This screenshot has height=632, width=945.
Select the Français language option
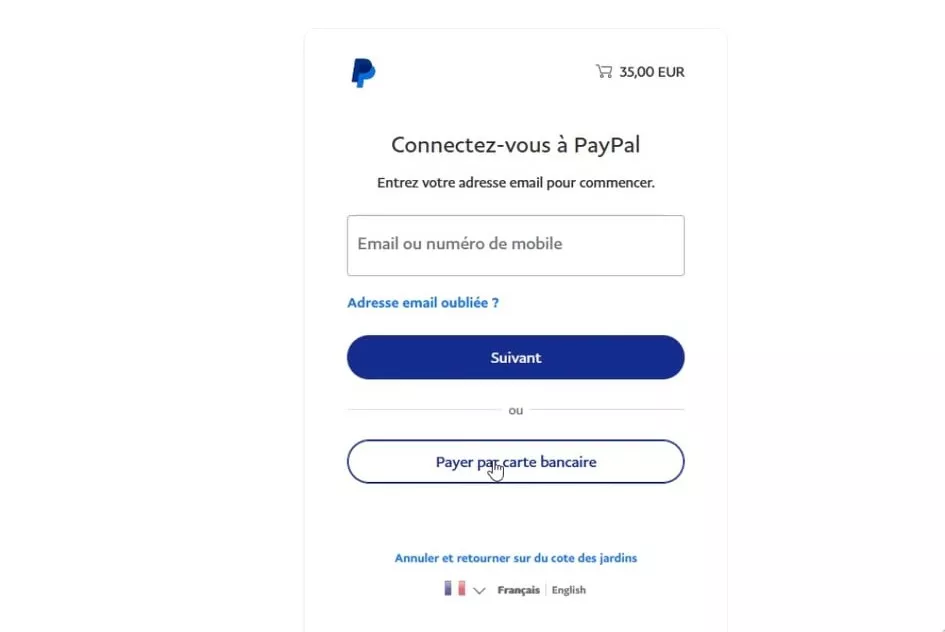[x=518, y=590]
